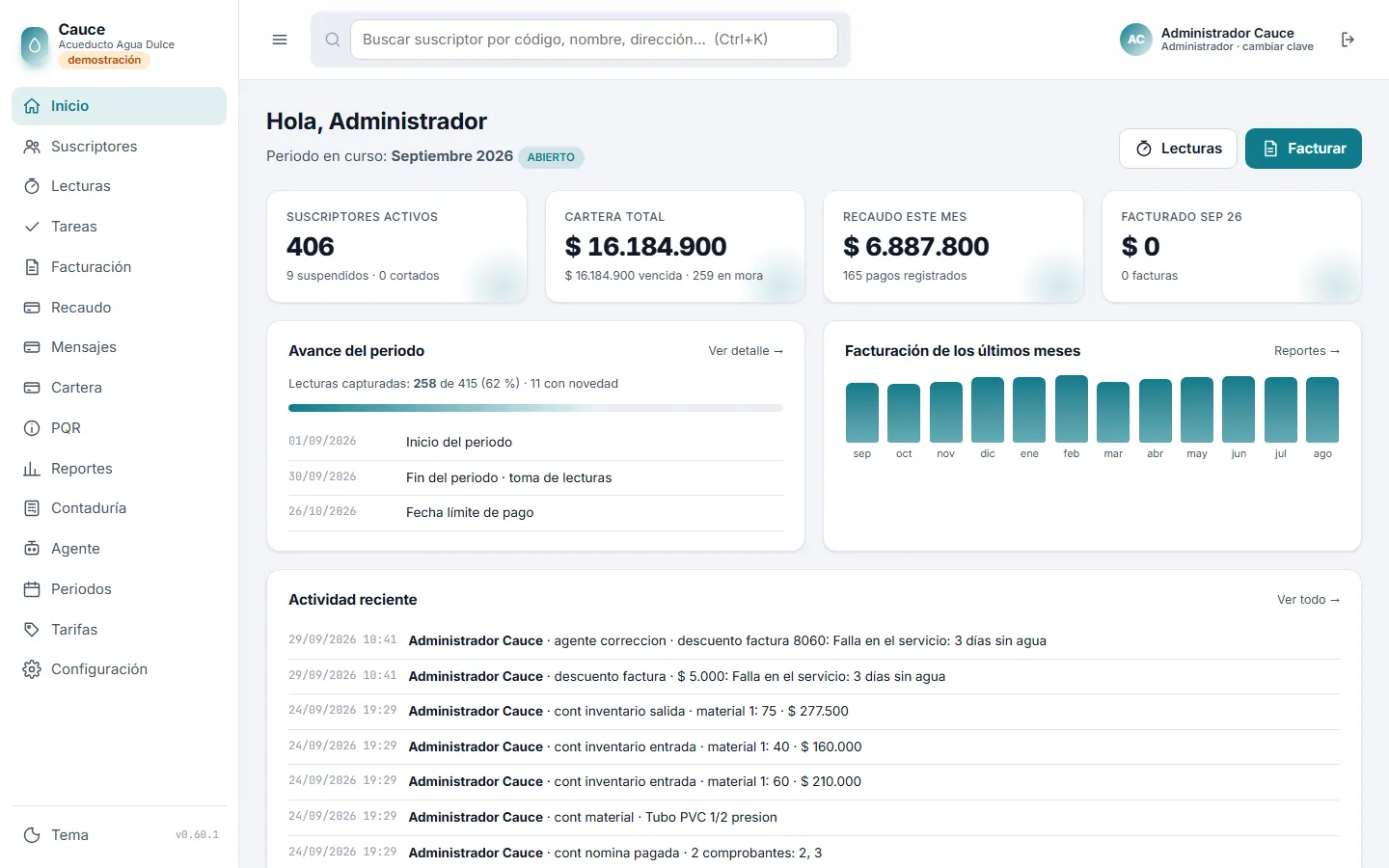Click the Periodos calendar icon
The width and height of the screenshot is (1389, 868).
tap(32, 589)
